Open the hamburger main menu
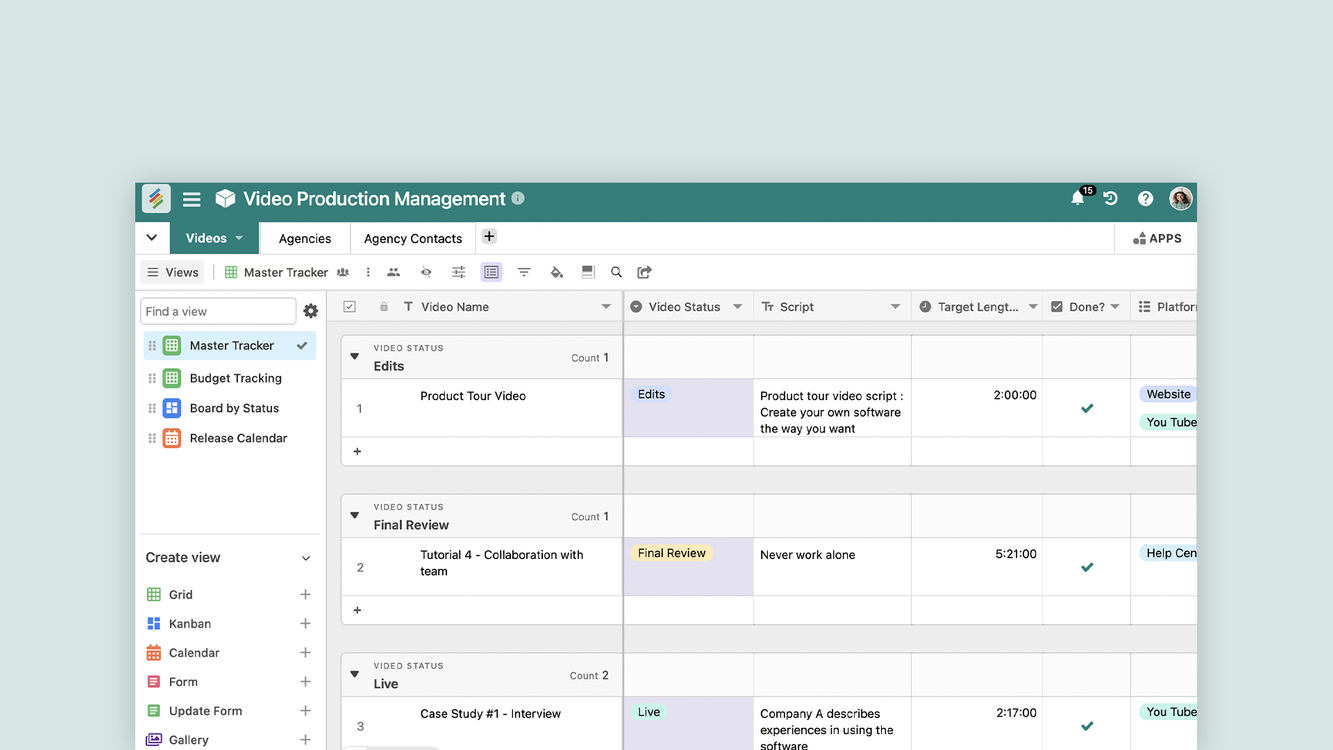 (192, 199)
